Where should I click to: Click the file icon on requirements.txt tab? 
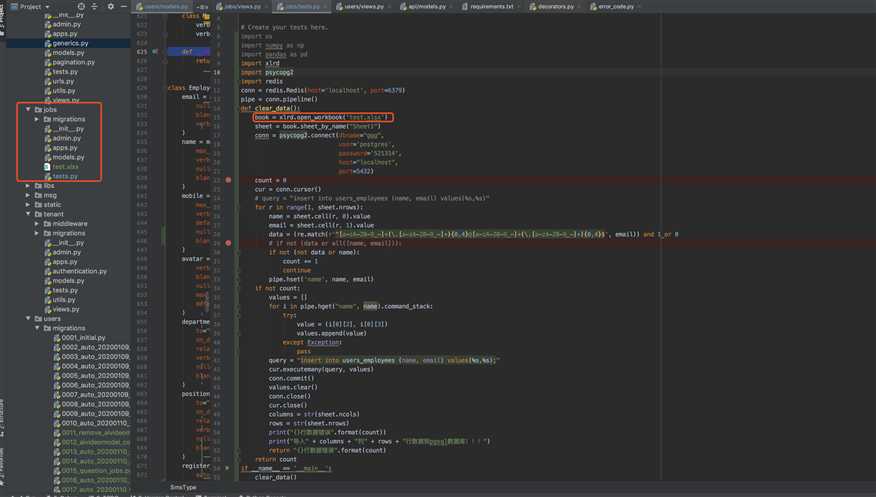(465, 7)
